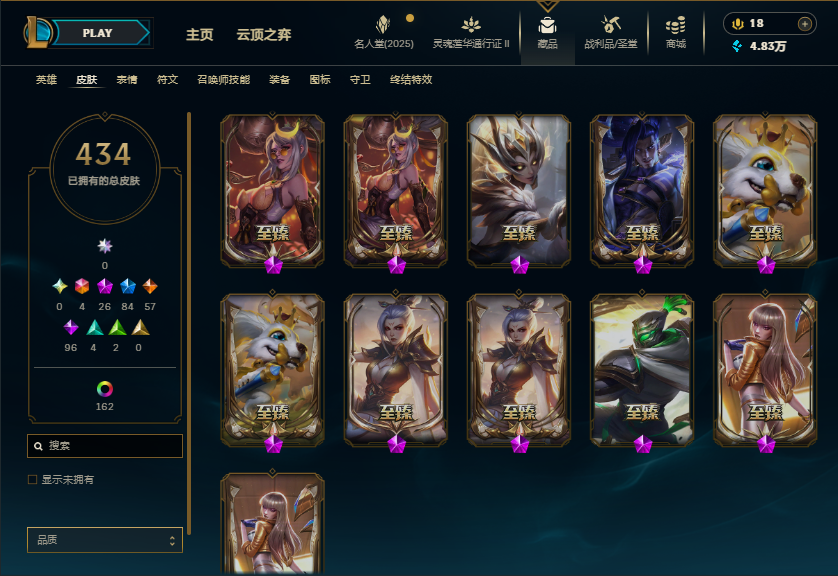Switch to the 表情 tab
Screen dimensions: 838x576
127,80
